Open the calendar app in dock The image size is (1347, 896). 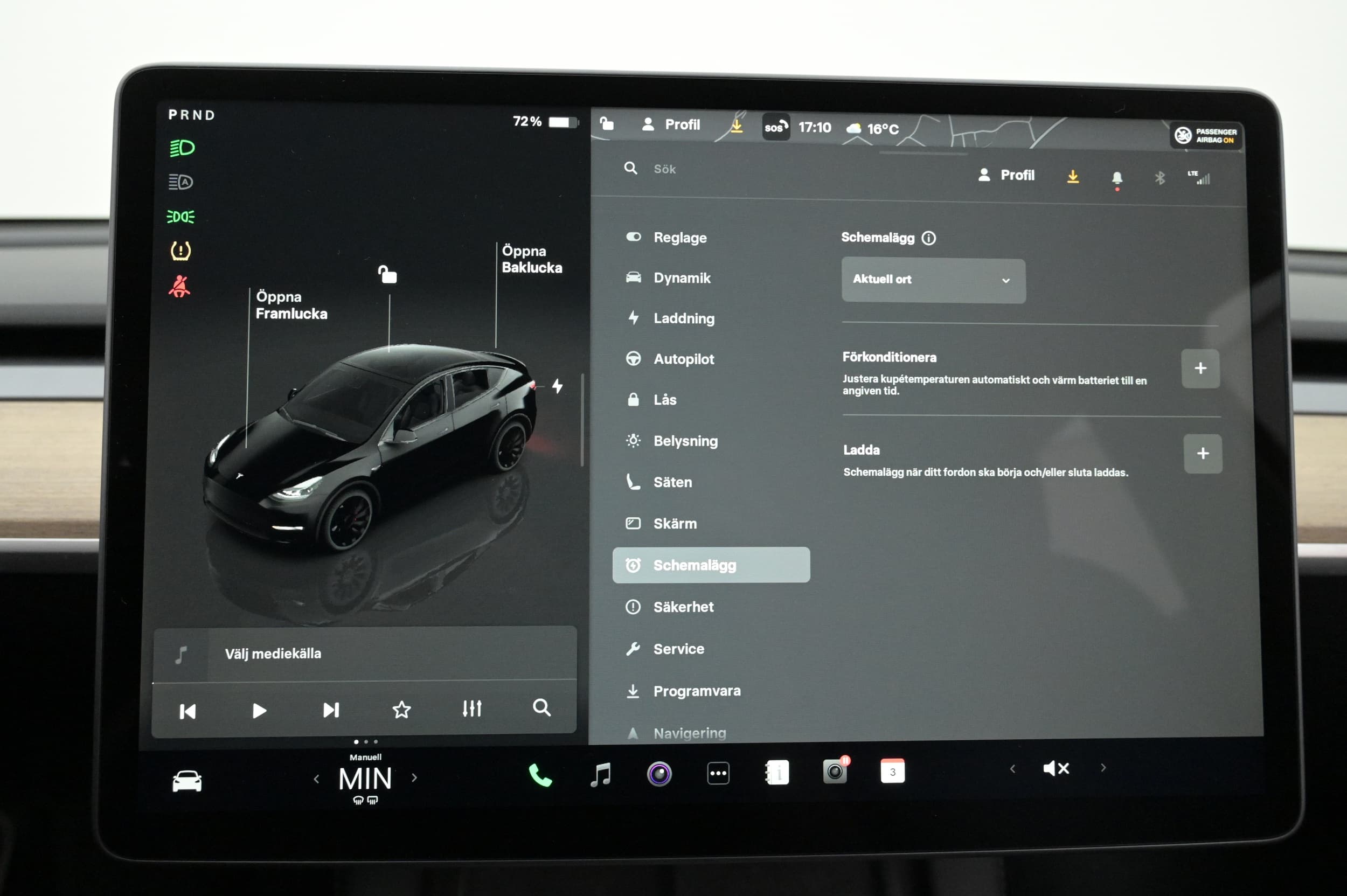point(892,772)
